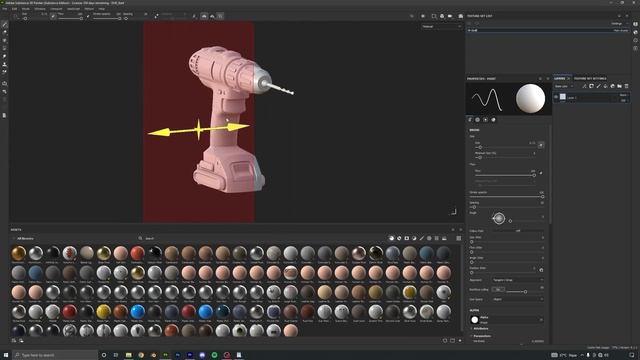
Task: Adjust the Flow slider in Properties
Action: click(x=505, y=175)
